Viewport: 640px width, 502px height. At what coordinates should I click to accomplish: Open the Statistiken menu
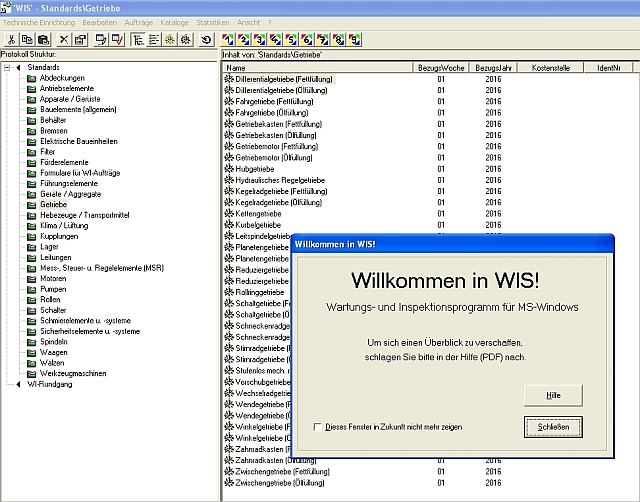[213, 23]
